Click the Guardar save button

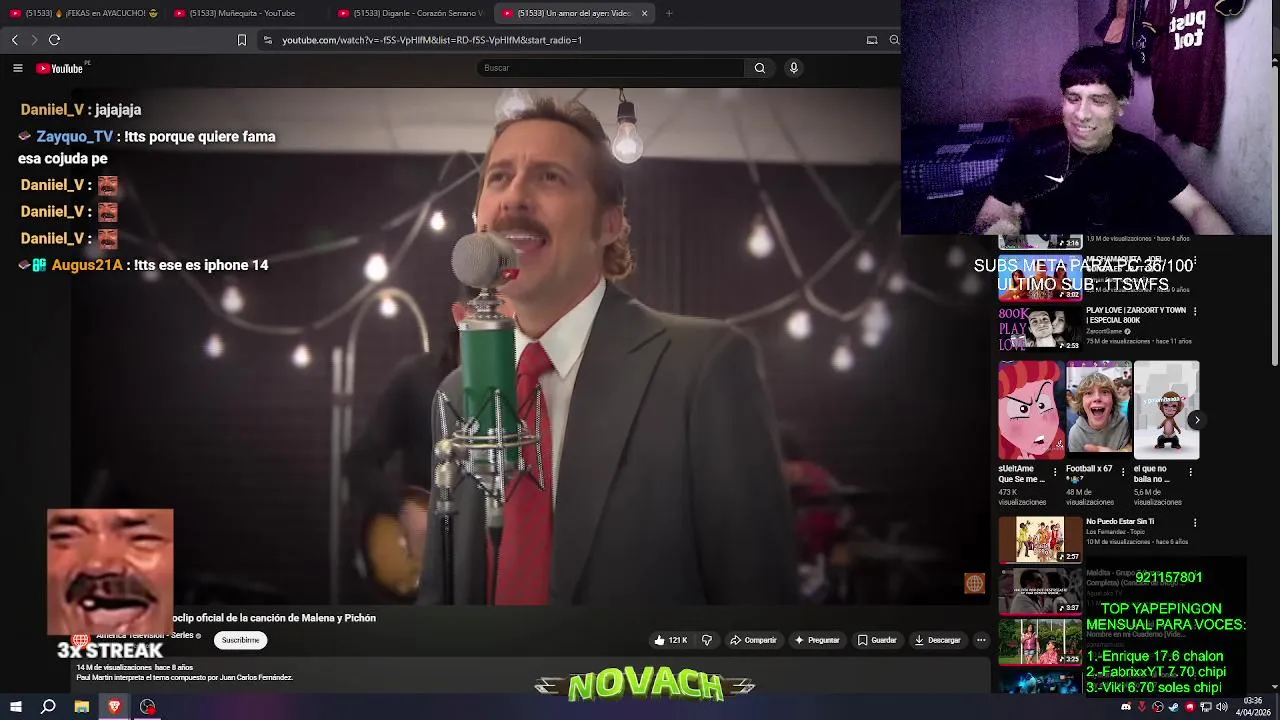point(877,640)
